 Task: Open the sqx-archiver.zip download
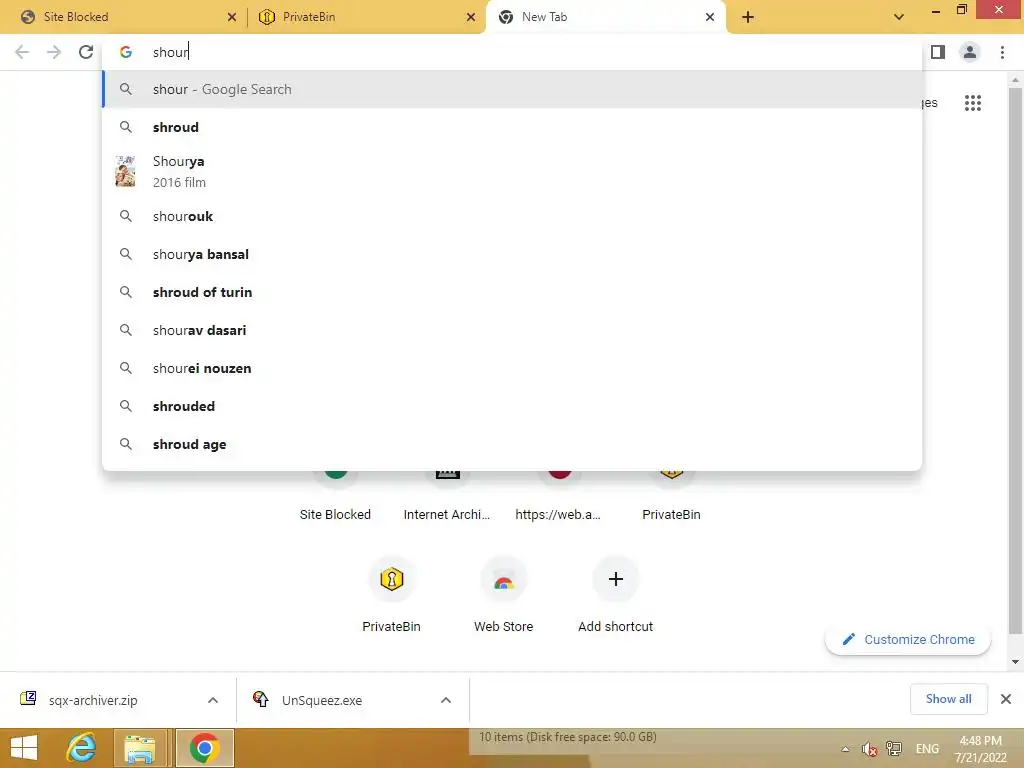(93, 700)
